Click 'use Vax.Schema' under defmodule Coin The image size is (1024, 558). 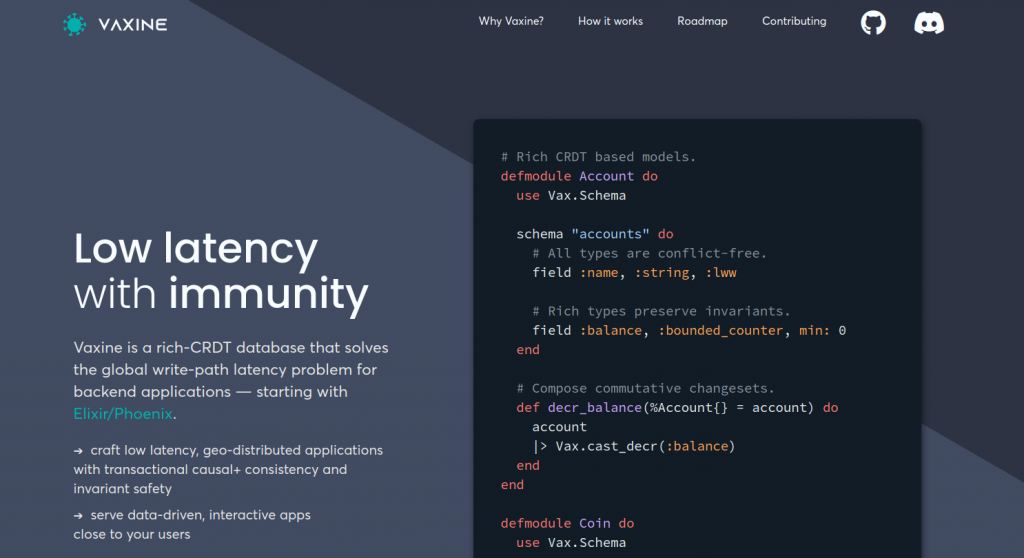coord(571,542)
